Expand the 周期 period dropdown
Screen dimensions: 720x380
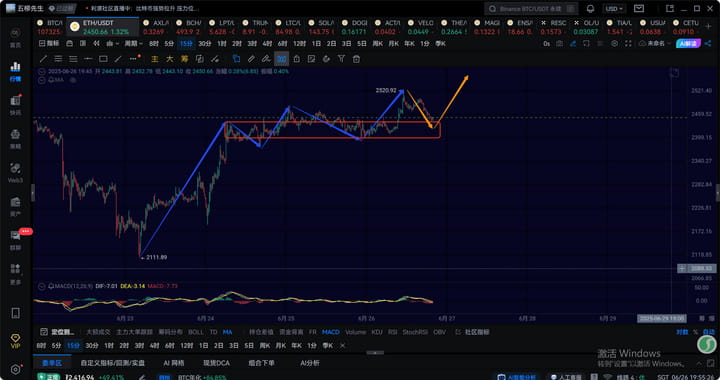click(x=134, y=44)
